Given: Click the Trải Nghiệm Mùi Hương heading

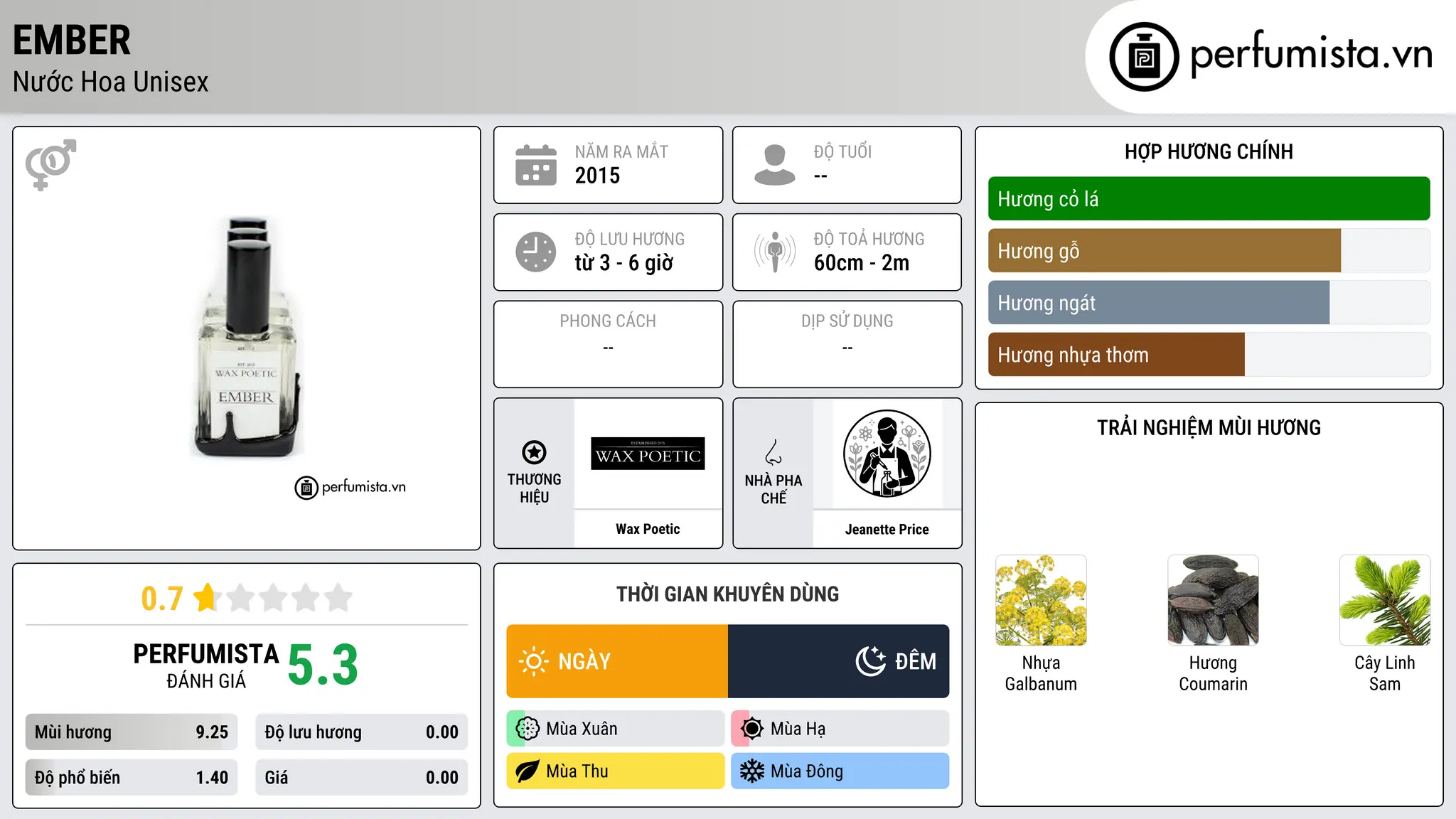Looking at the screenshot, I should [x=1209, y=427].
